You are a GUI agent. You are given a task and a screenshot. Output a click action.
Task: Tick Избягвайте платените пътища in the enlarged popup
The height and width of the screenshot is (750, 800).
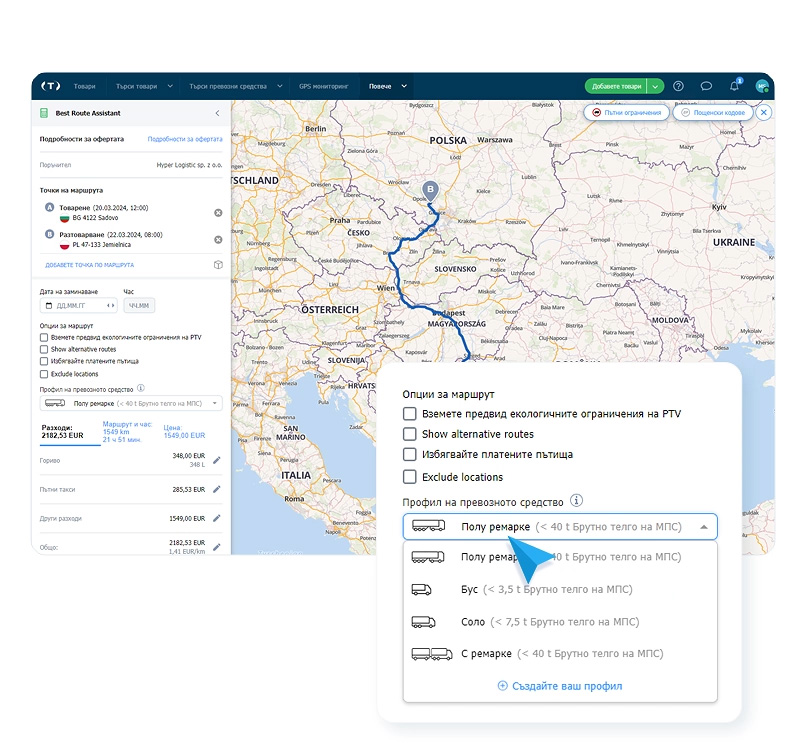(409, 455)
